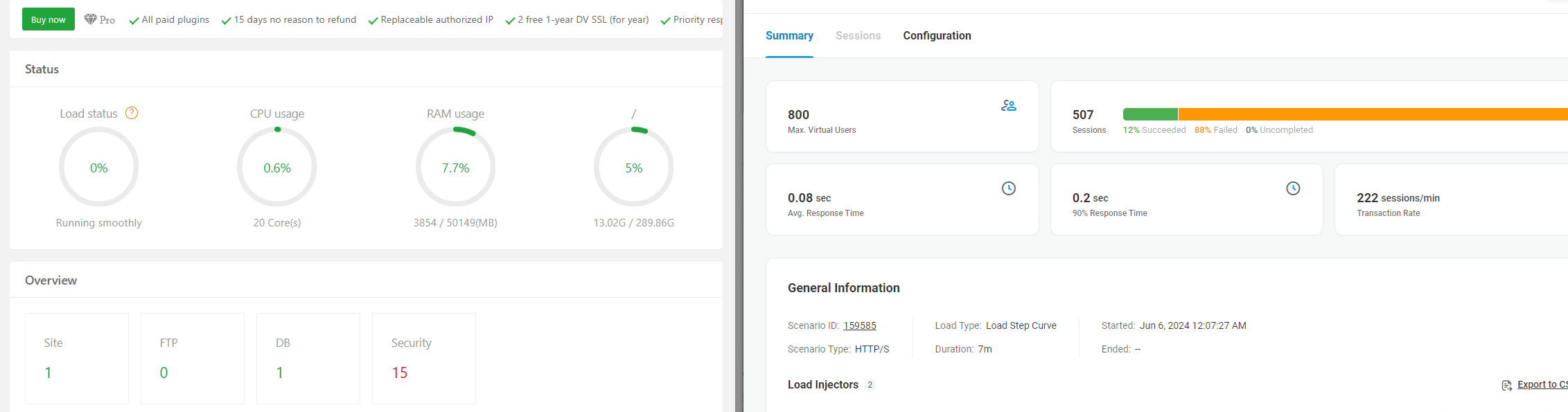Click the Pro diamond icon
The width and height of the screenshot is (1568, 412).
click(91, 19)
